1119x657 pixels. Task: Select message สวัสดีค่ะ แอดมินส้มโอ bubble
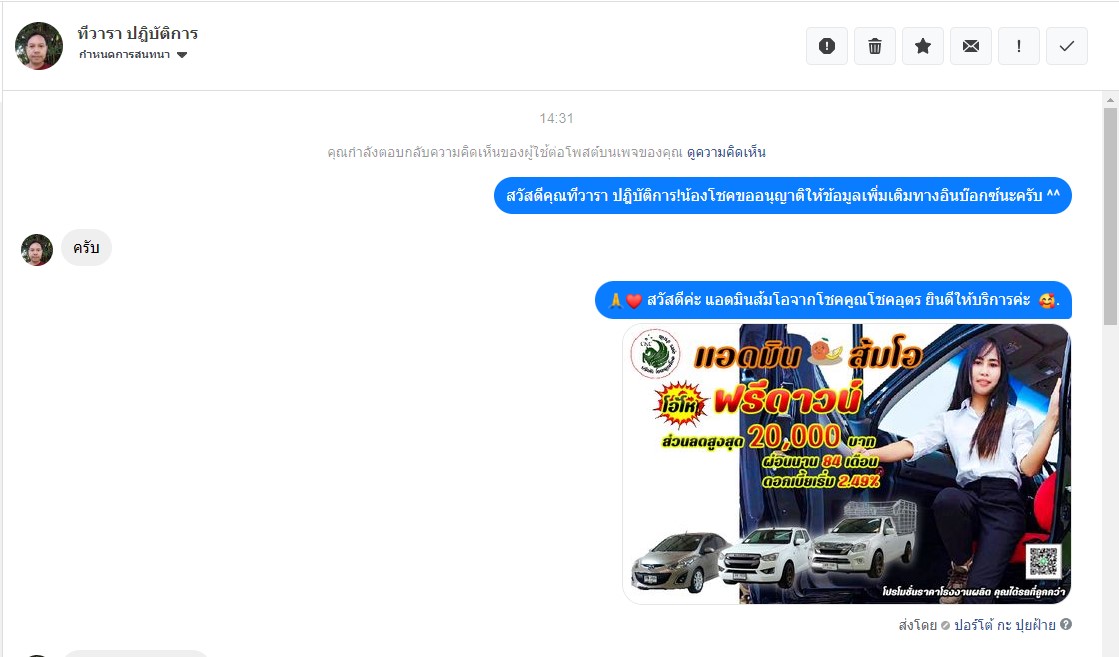click(x=834, y=300)
